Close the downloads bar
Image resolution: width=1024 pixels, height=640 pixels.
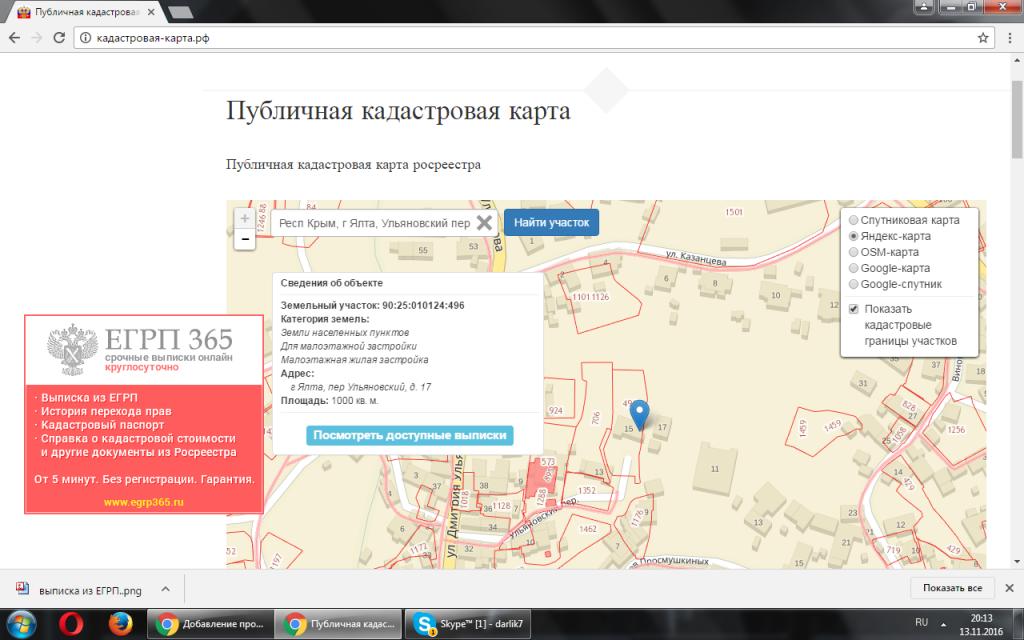(1009, 588)
